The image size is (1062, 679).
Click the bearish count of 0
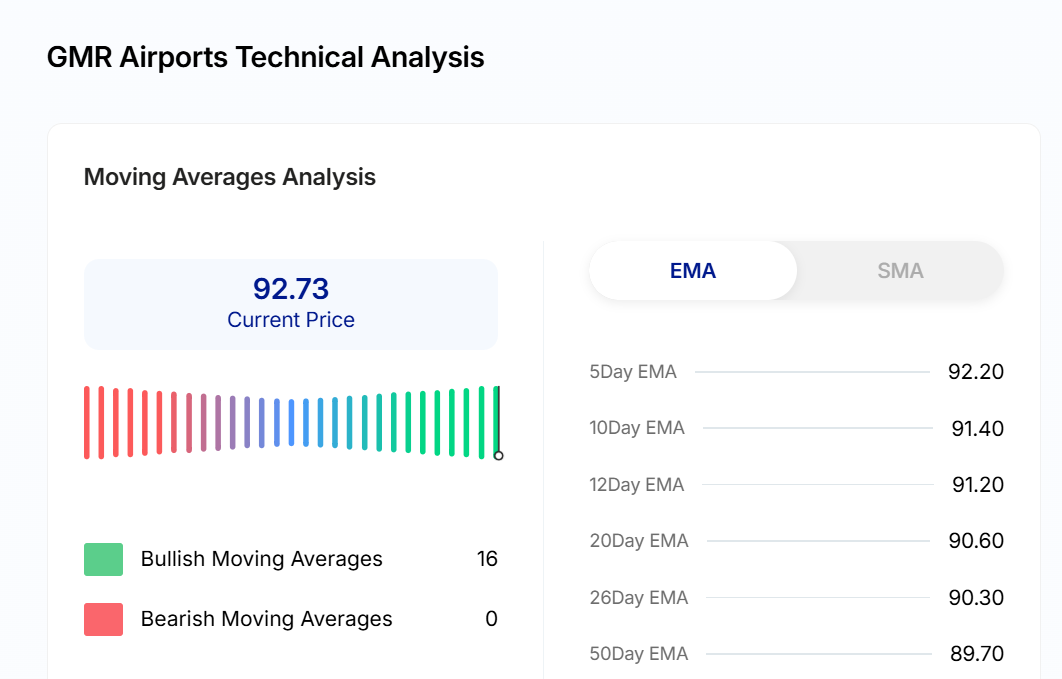pyautogui.click(x=491, y=619)
